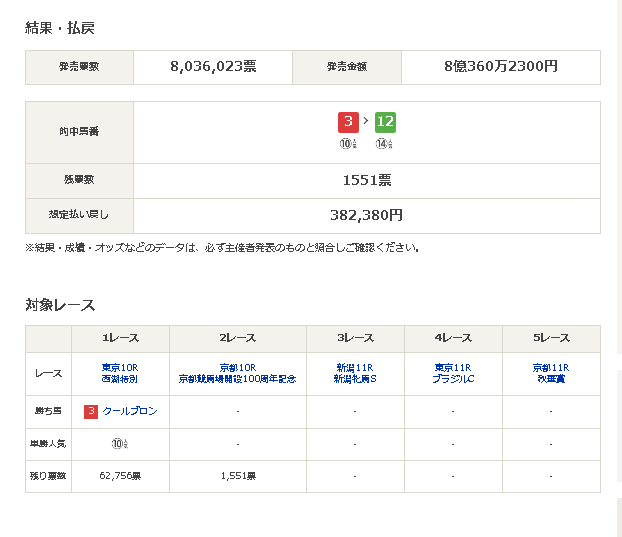Screen dimensions: 622x537
Task: Click the 62,756票 remaining votes cell
Action: click(119, 476)
